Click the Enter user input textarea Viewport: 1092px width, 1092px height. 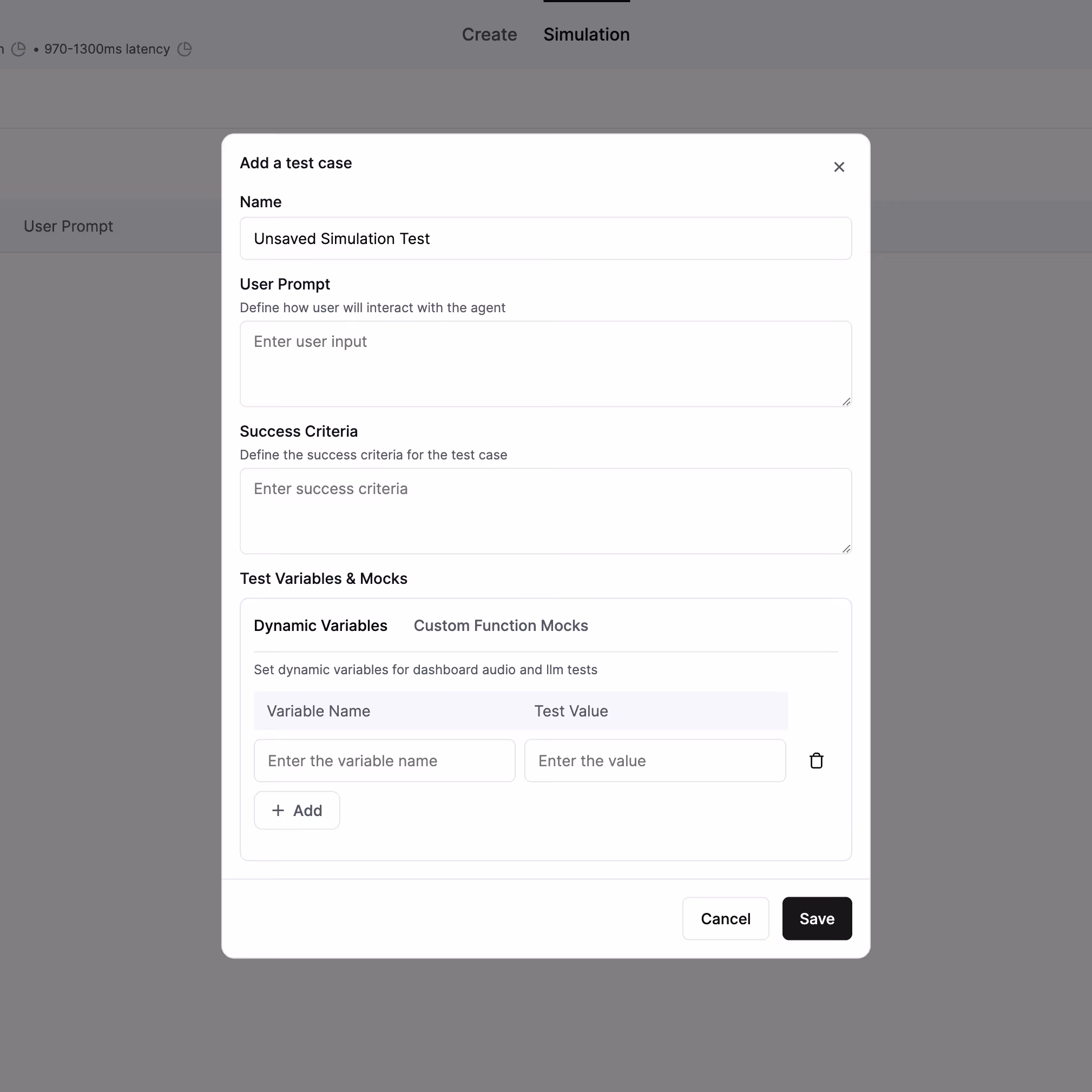click(x=545, y=364)
